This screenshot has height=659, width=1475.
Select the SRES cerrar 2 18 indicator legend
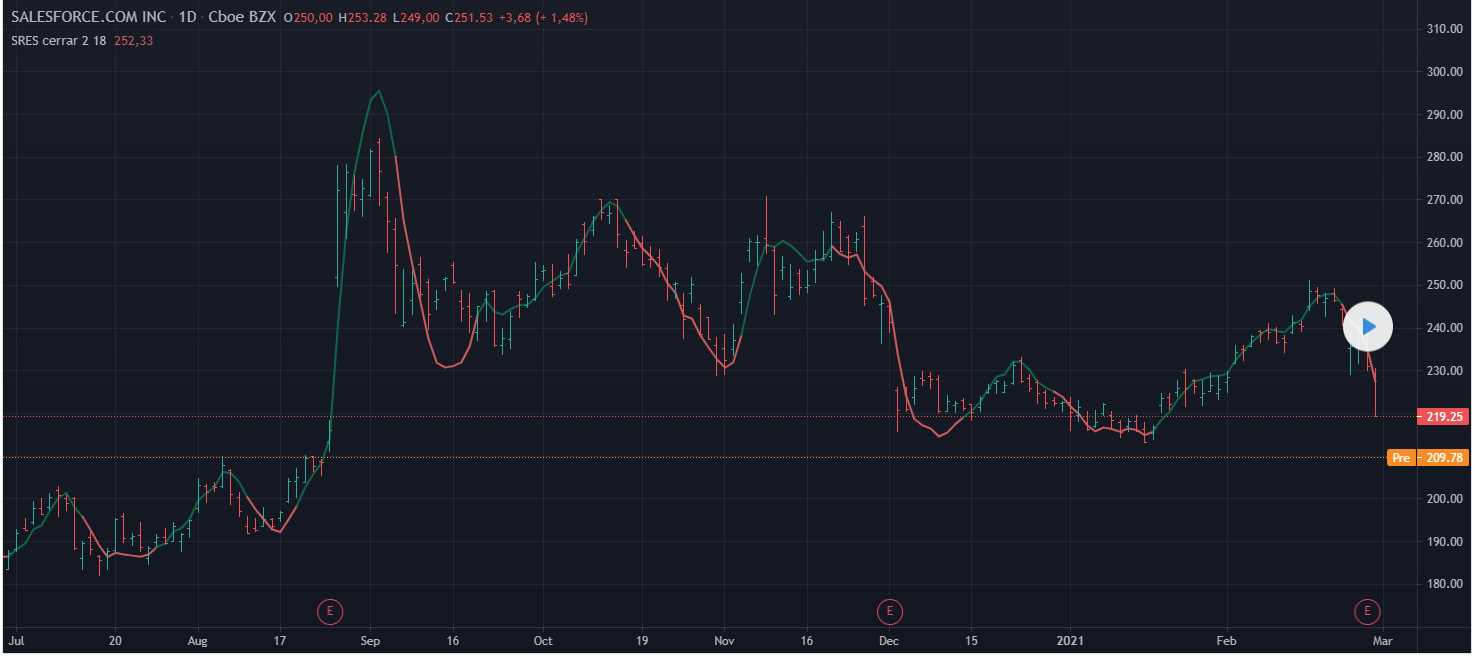[59, 40]
